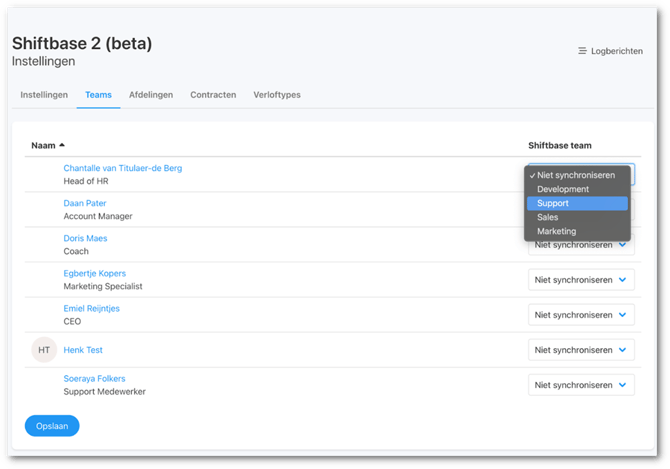Screen dimensions: 670x469
Task: Expand team dropdown for Egbertje Kopers
Action: point(581,280)
